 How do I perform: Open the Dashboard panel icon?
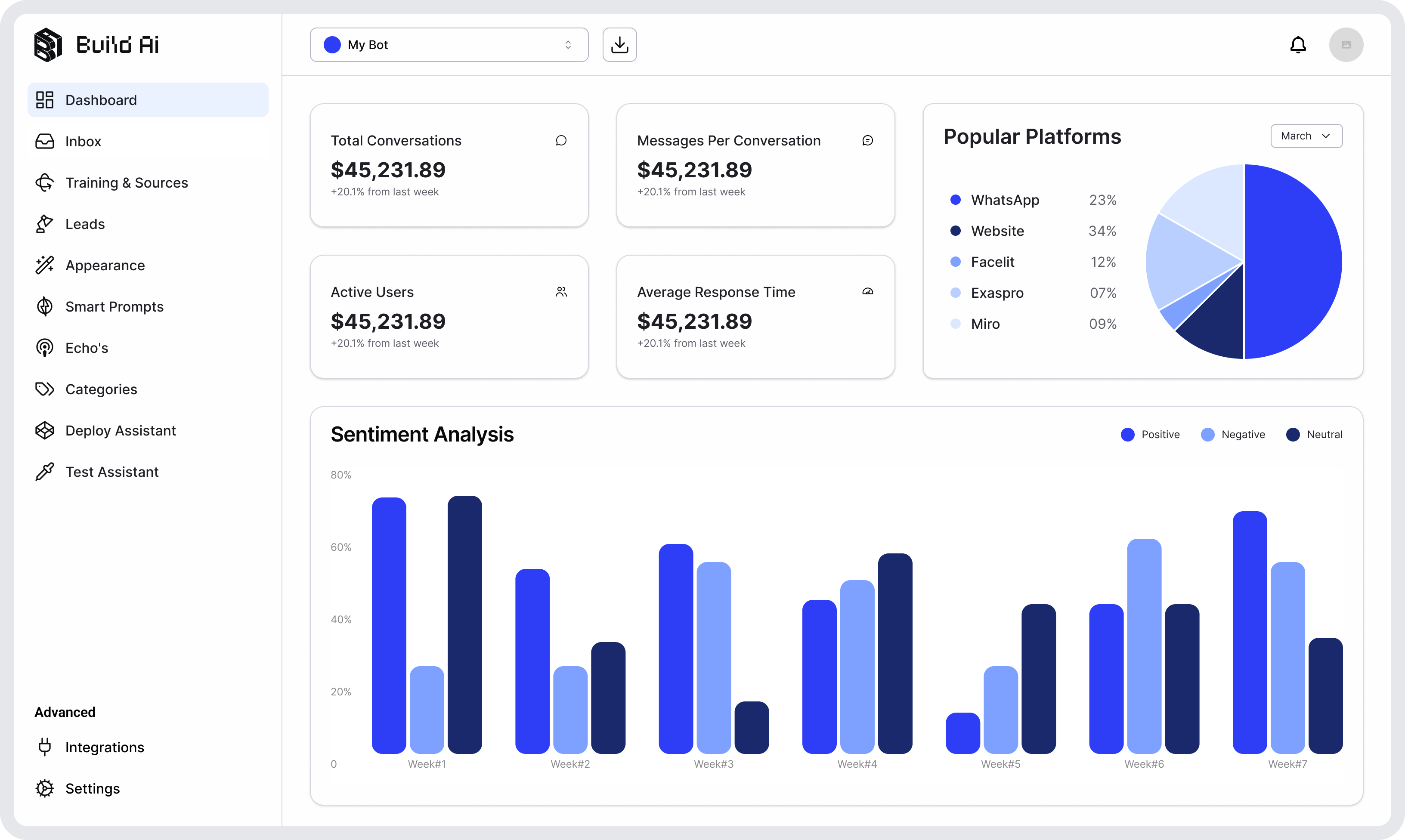click(x=44, y=100)
